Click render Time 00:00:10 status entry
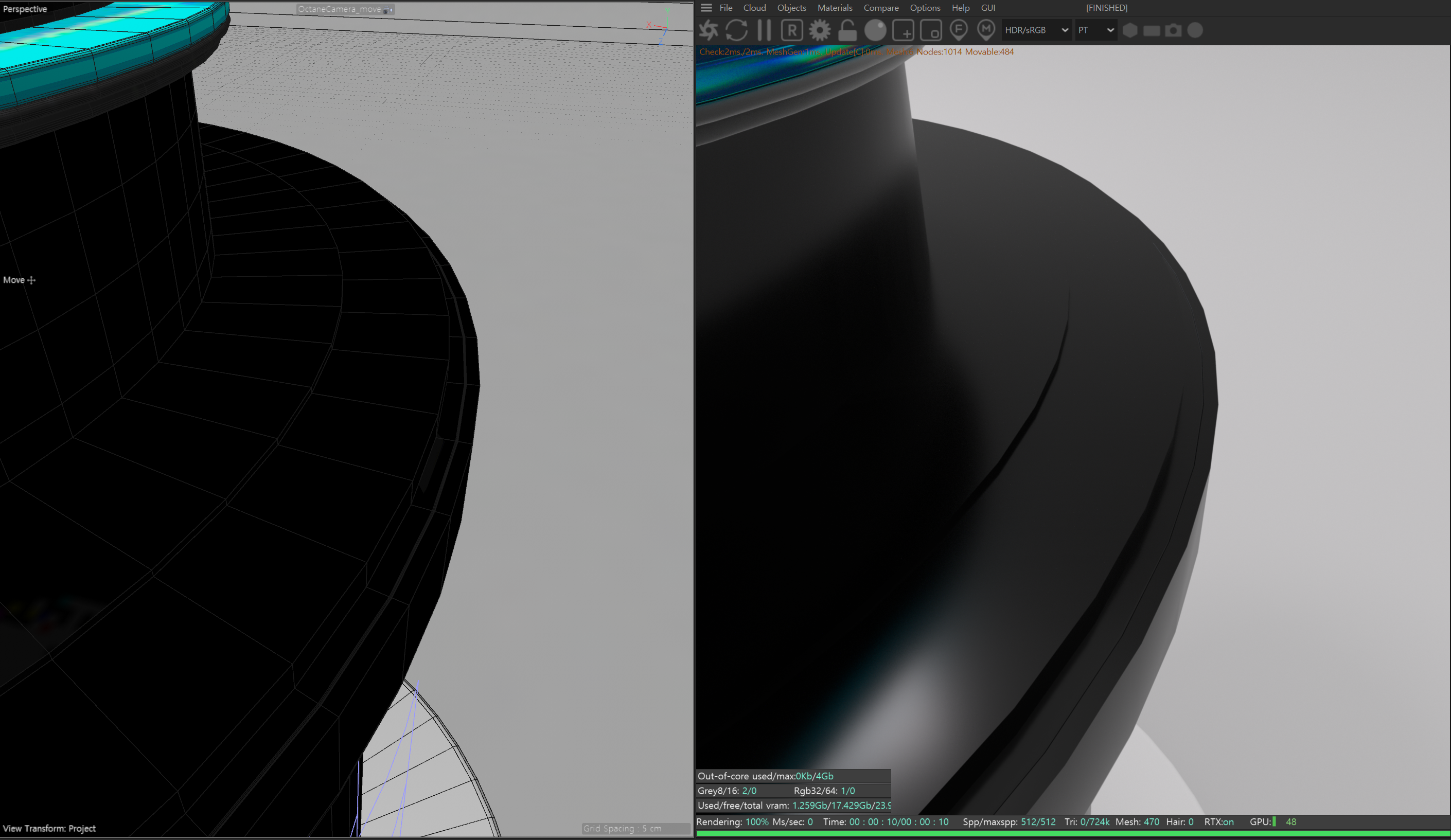 pos(886,822)
